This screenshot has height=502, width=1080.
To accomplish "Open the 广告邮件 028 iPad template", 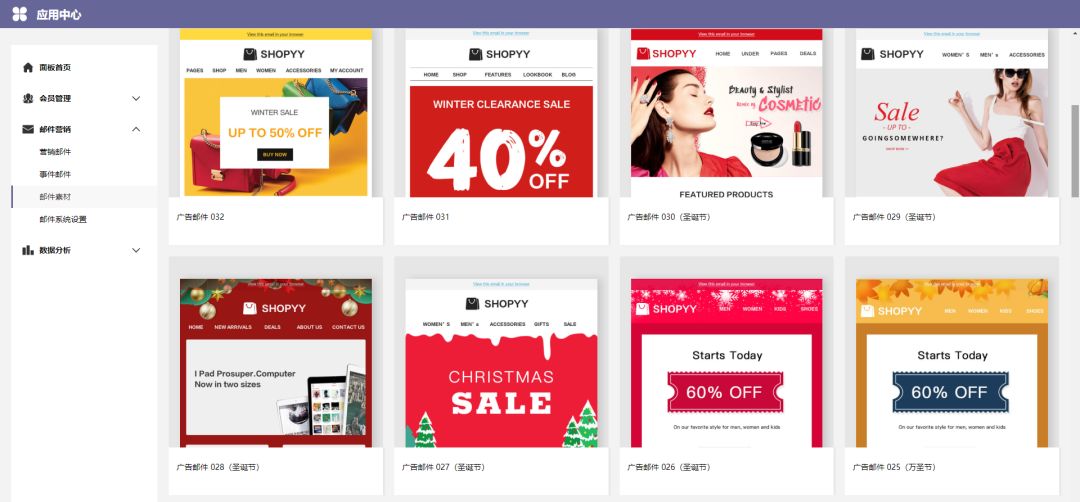I will point(276,375).
